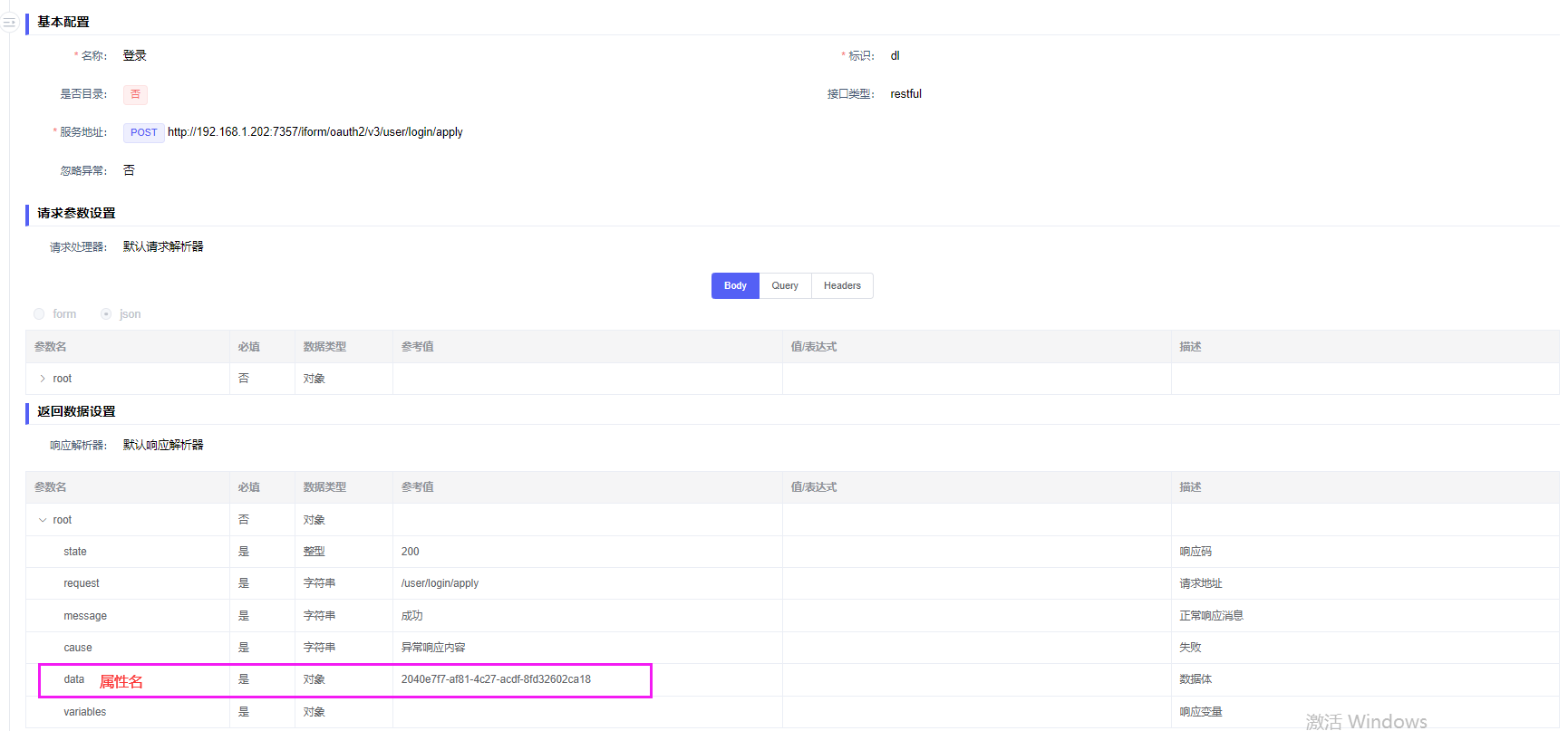
Task: Click the sidebar collapse menu icon
Action: pyautogui.click(x=9, y=23)
